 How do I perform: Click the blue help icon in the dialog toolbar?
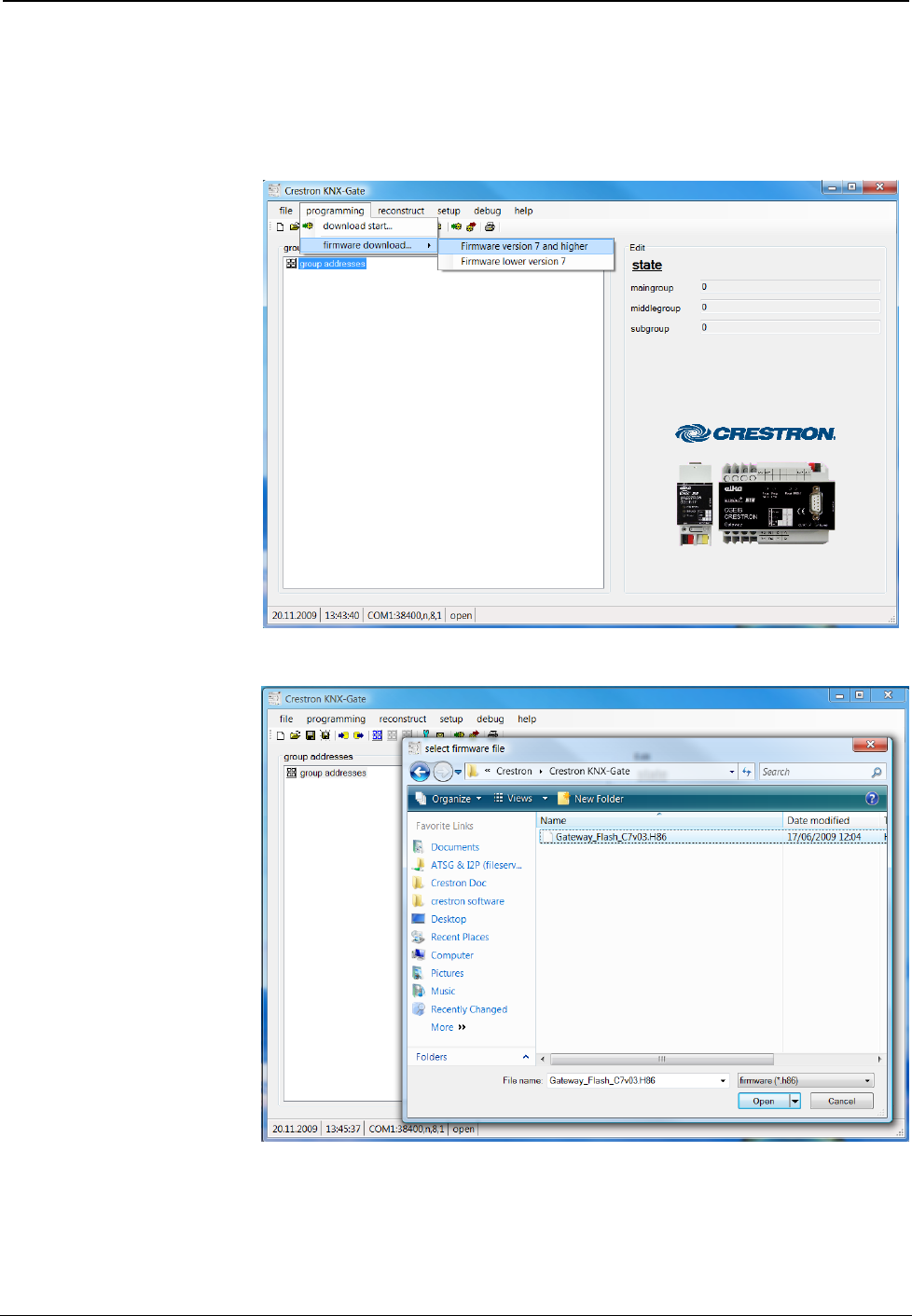pos(872,799)
